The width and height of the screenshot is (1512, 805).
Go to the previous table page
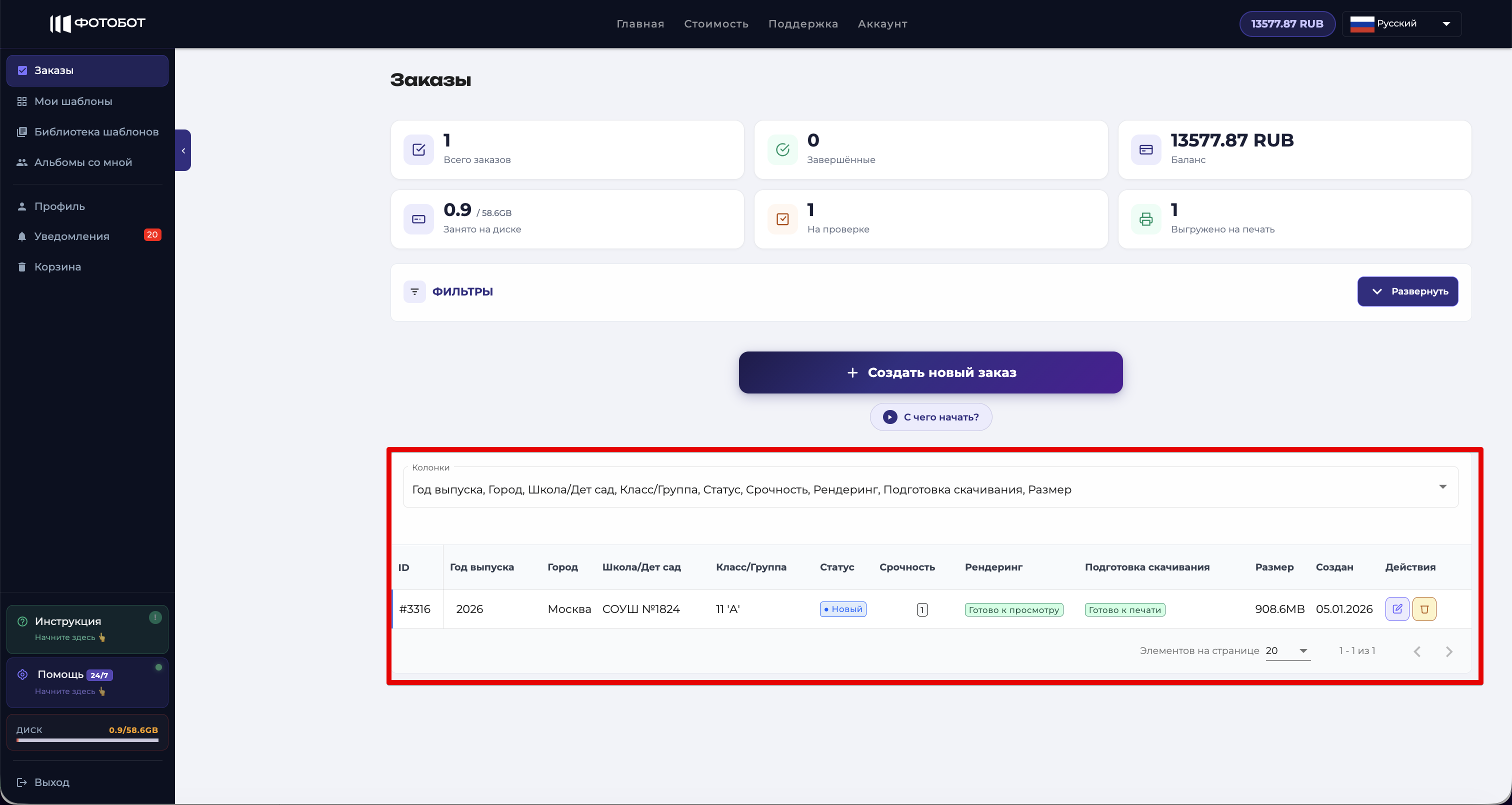click(x=1417, y=651)
